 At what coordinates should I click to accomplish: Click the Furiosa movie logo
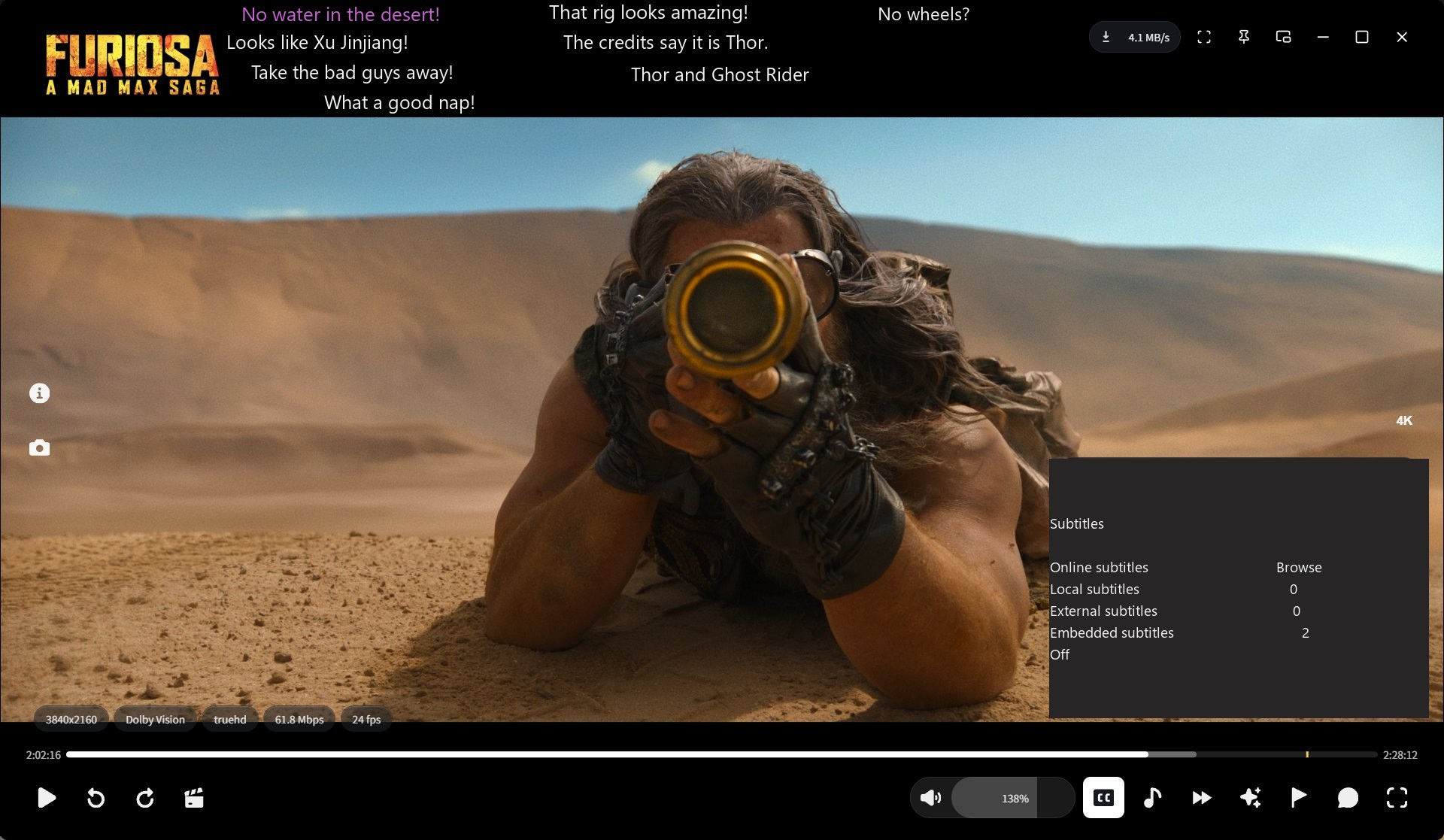[x=132, y=64]
